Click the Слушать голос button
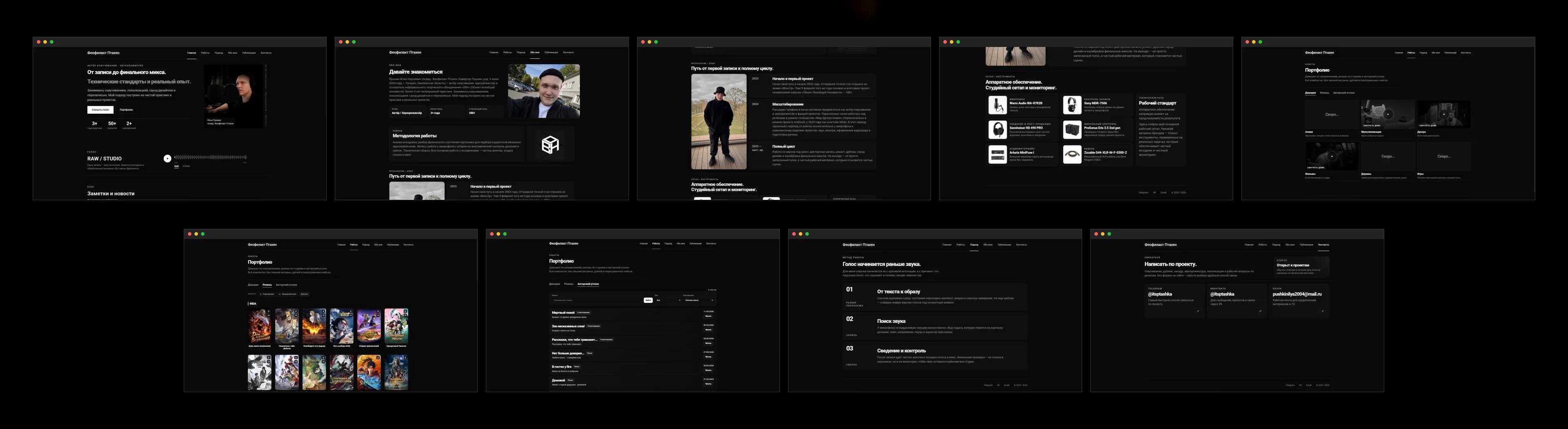Screen dimensions: 1568x429 pyautogui.click(x=100, y=109)
